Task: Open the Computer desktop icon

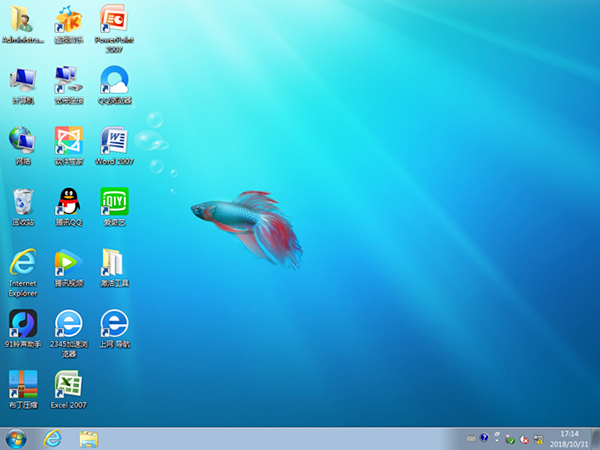Action: pyautogui.click(x=23, y=80)
